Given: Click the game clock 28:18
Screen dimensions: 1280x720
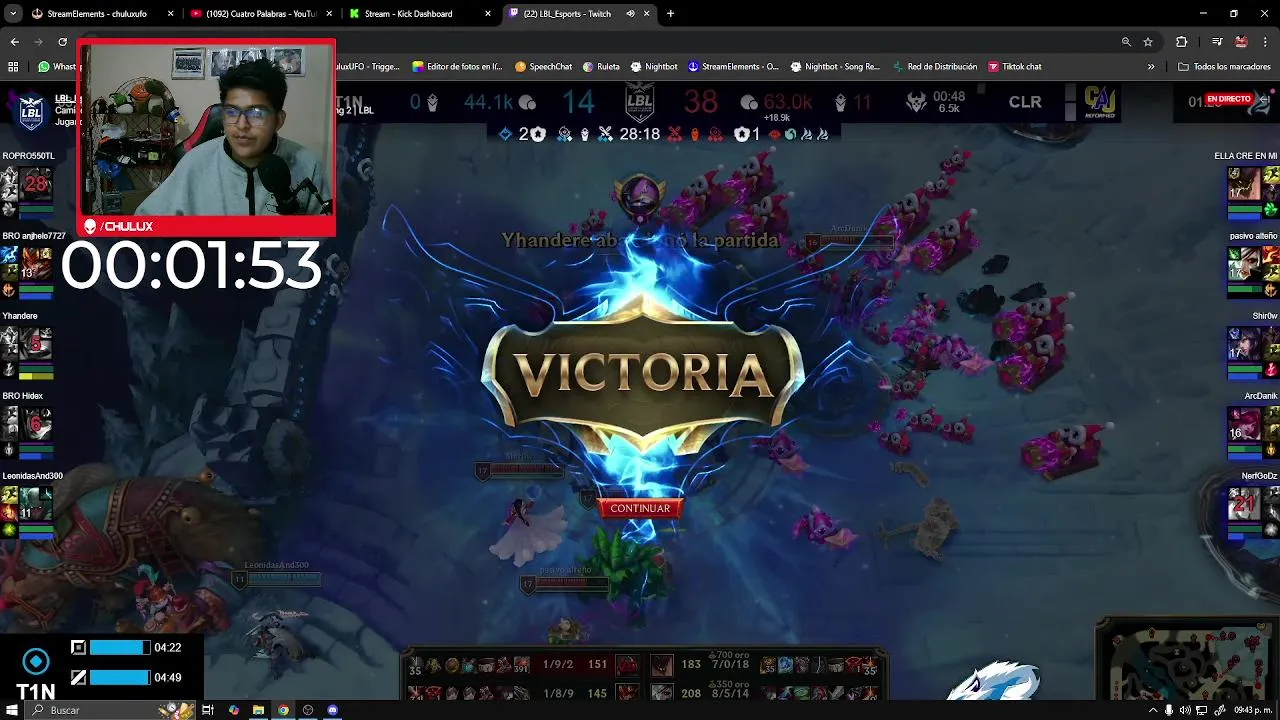Looking at the screenshot, I should [x=640, y=134].
